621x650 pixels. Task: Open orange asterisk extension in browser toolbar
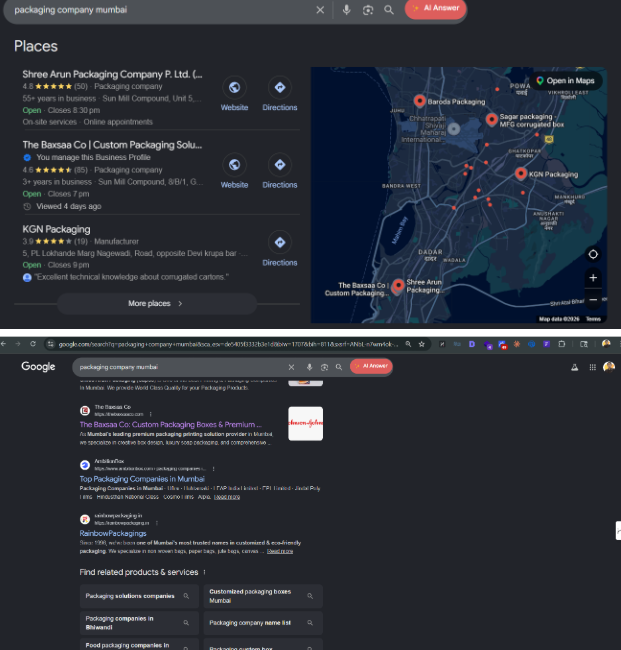(x=517, y=344)
